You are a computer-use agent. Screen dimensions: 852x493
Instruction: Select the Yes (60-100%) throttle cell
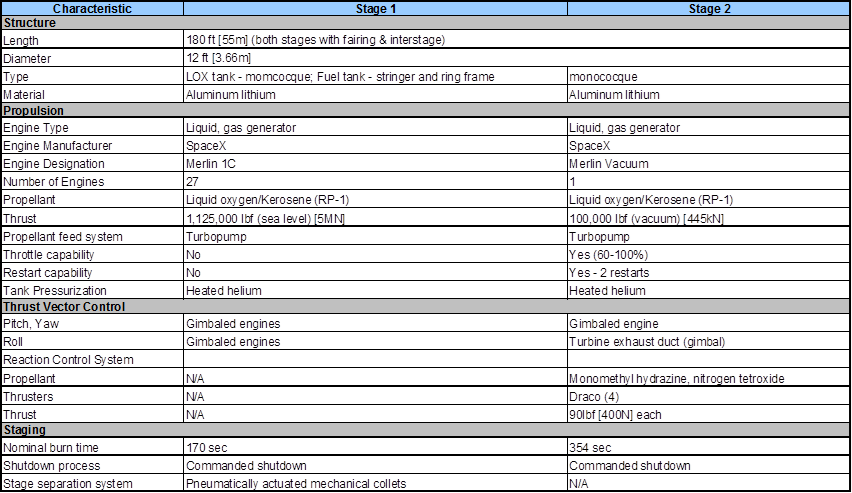pyautogui.click(x=709, y=254)
